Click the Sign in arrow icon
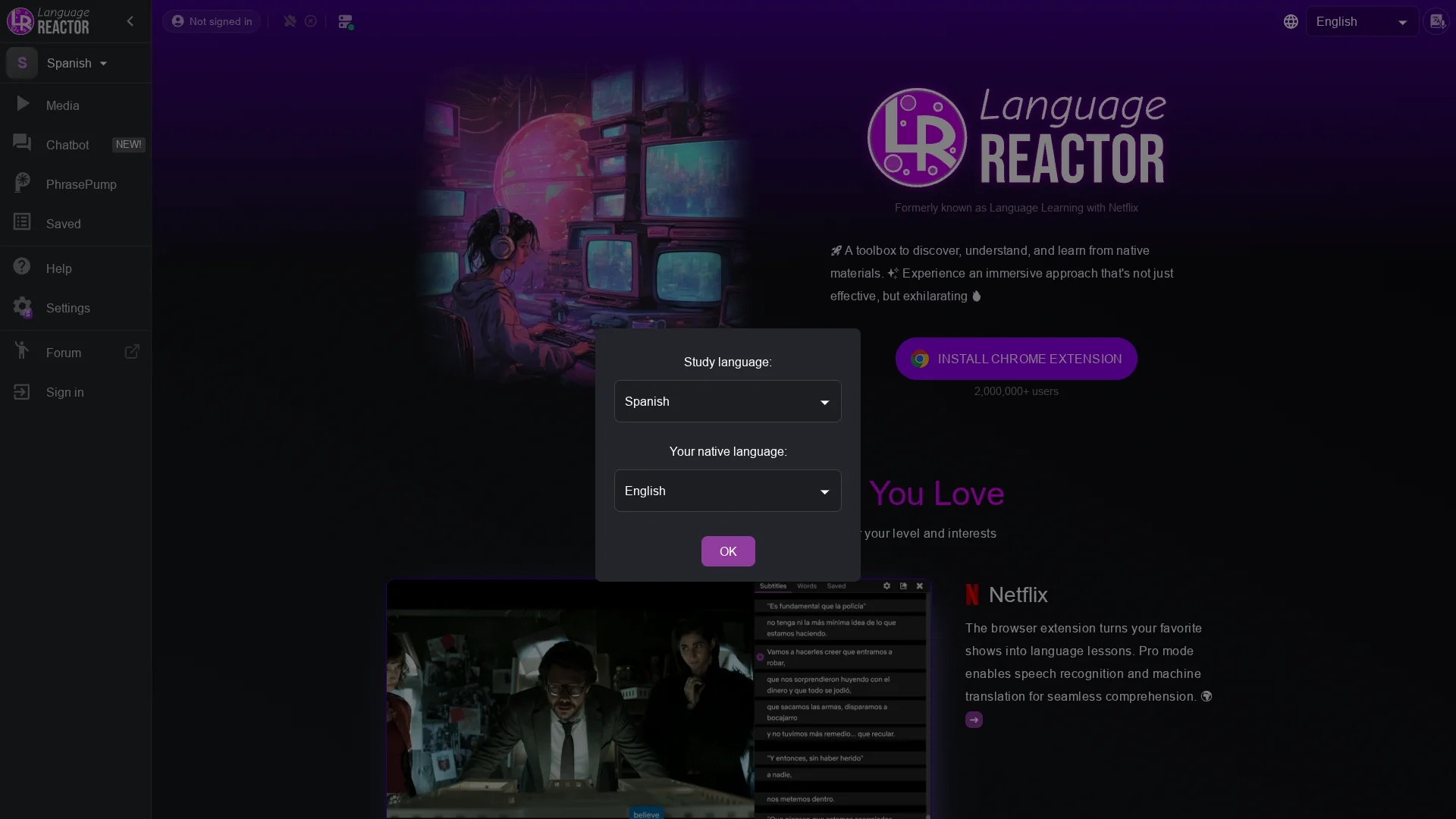Screen dimensions: 1456x819 point(22,391)
